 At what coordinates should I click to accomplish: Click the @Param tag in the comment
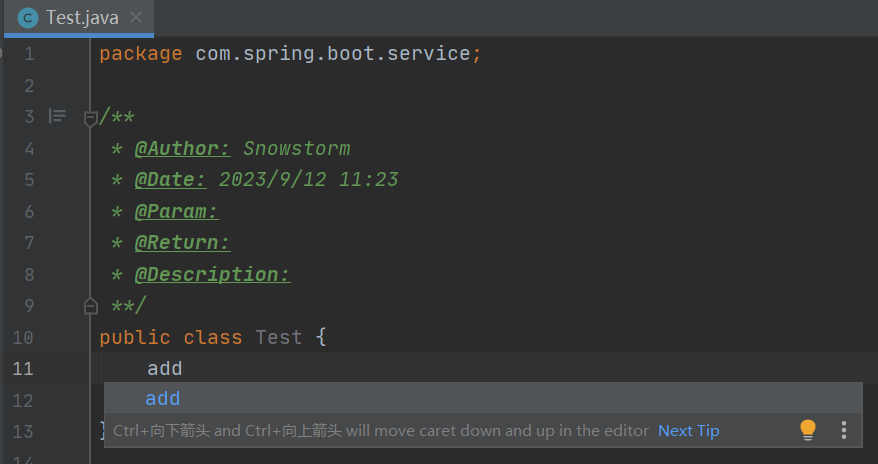(176, 212)
